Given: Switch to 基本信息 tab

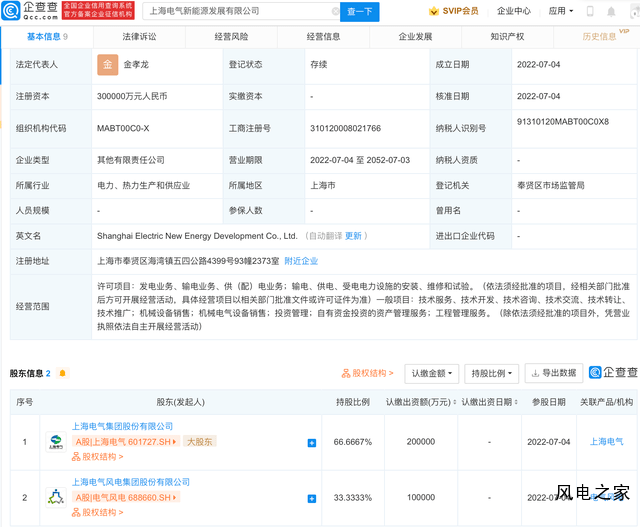Looking at the screenshot, I should click(47, 37).
